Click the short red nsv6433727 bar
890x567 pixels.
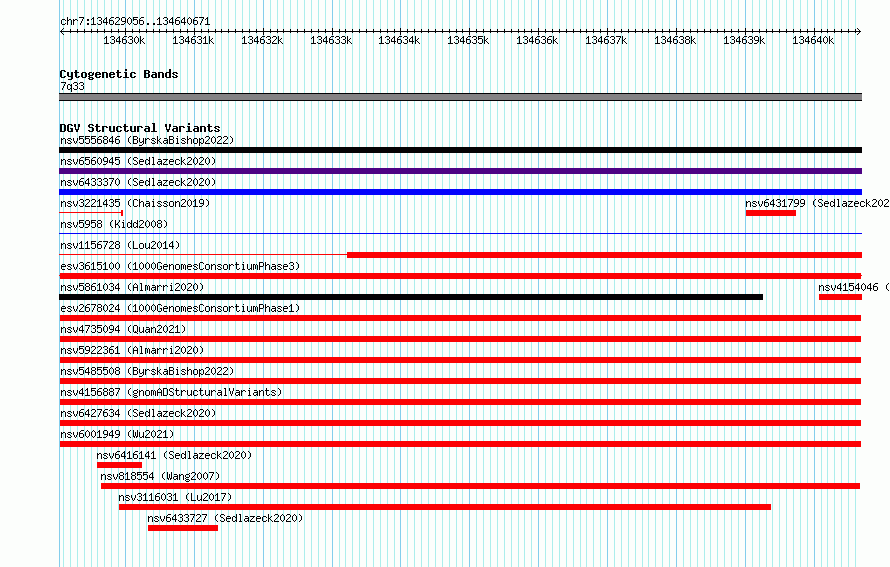183,528
